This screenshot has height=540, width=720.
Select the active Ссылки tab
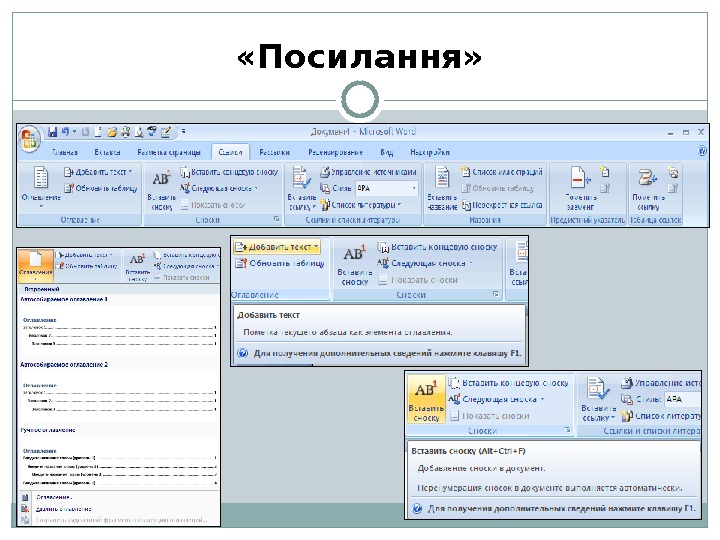pyautogui.click(x=230, y=152)
